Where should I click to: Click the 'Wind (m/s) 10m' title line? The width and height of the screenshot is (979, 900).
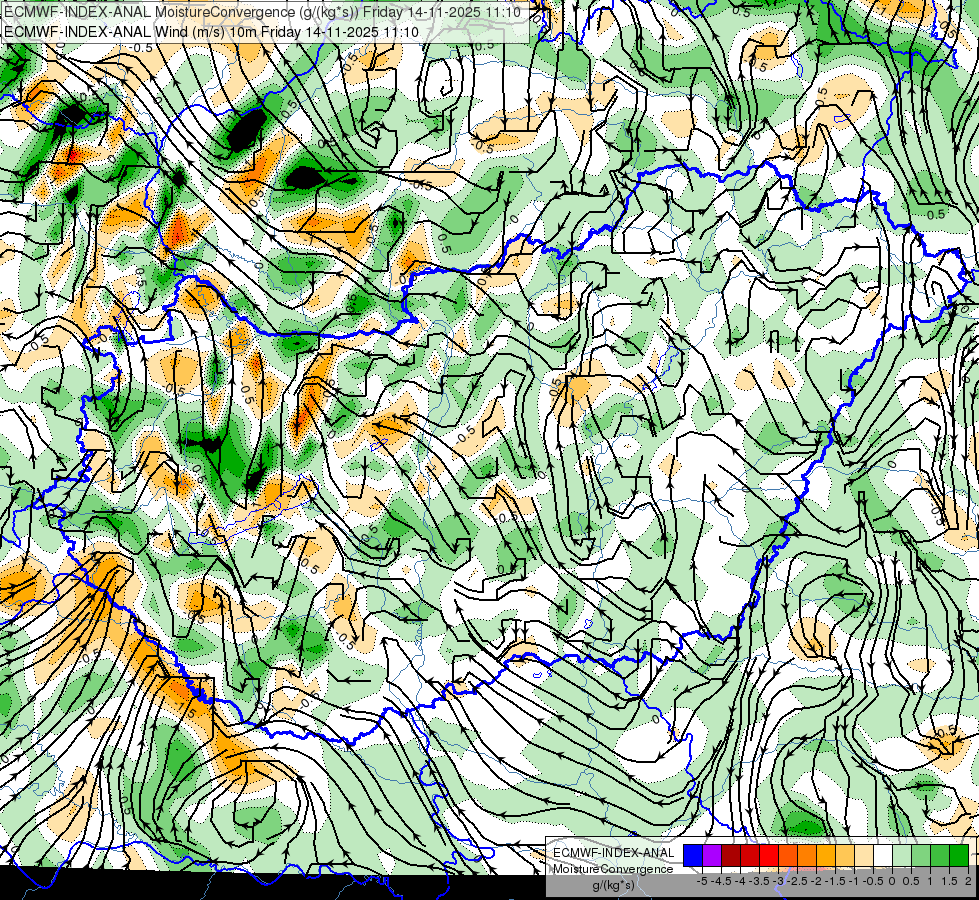pyautogui.click(x=211, y=32)
